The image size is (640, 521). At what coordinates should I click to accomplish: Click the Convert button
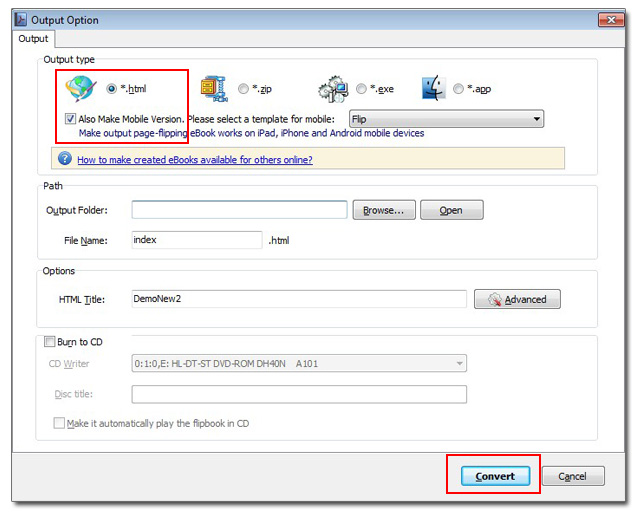(x=496, y=476)
